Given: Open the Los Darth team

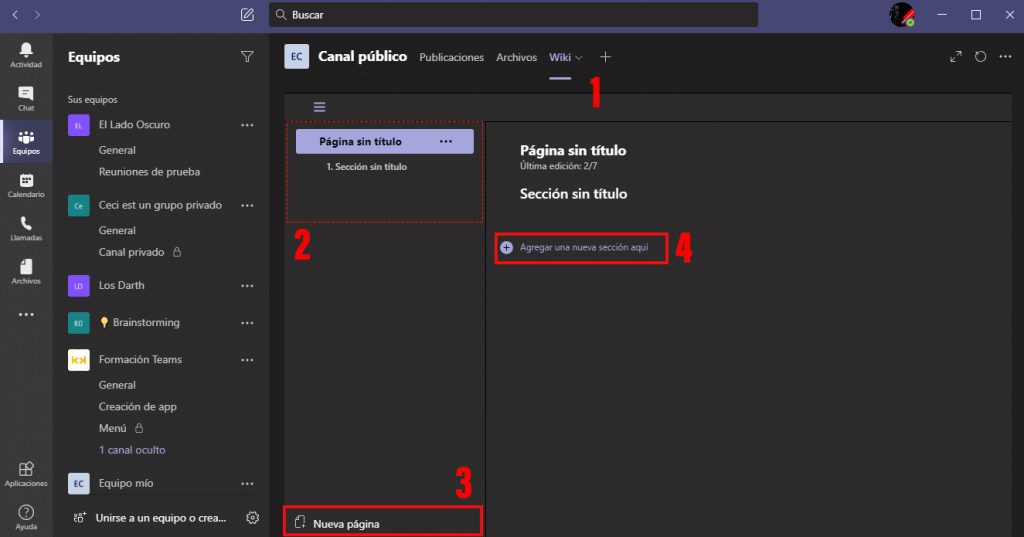Looking at the screenshot, I should (121, 285).
